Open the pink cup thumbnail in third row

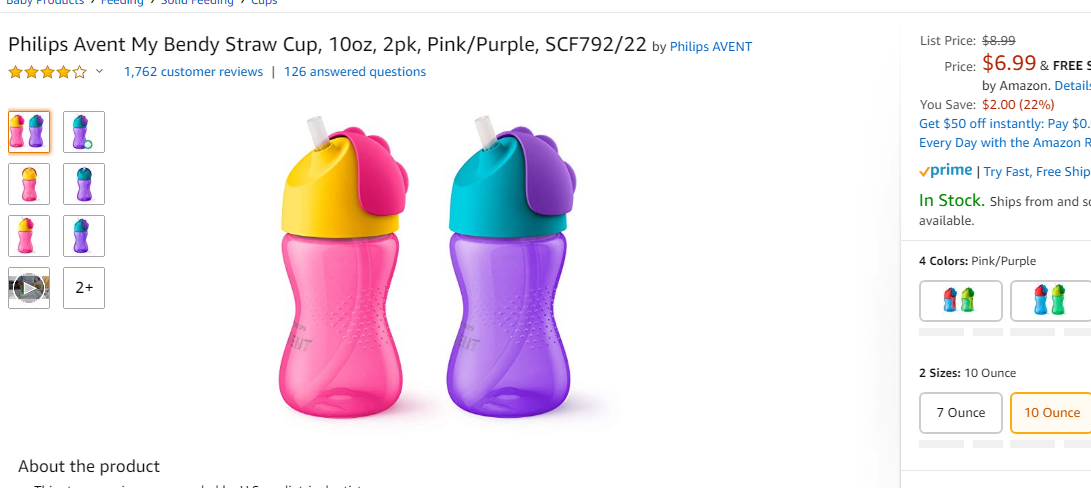tap(29, 236)
